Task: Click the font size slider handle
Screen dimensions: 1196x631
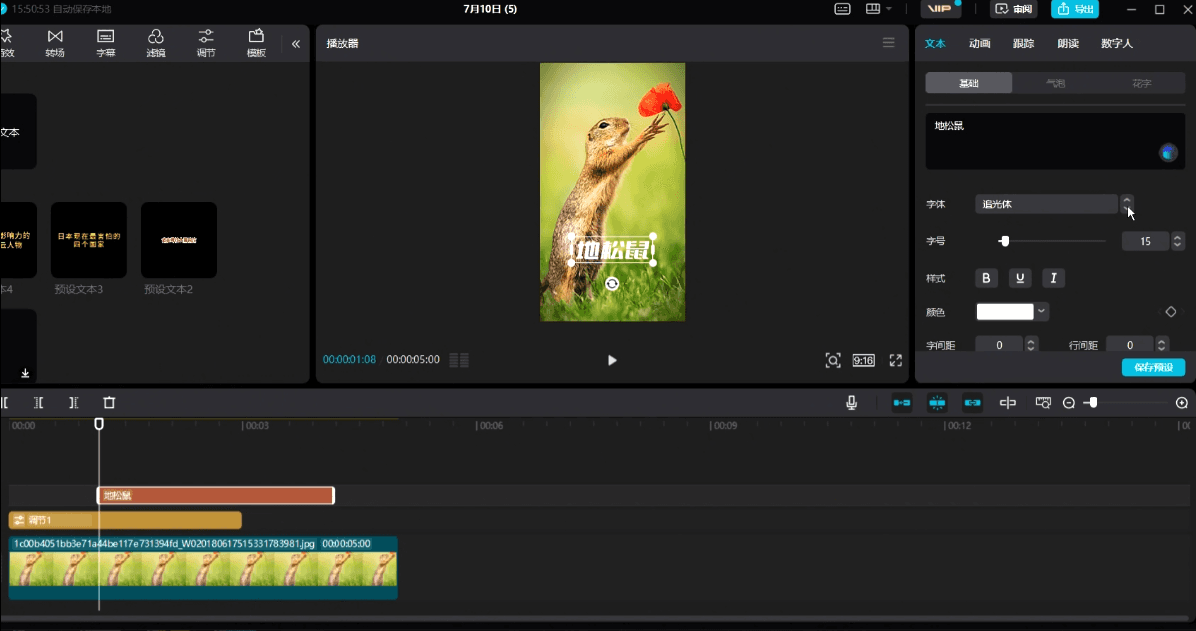Action: click(1005, 241)
